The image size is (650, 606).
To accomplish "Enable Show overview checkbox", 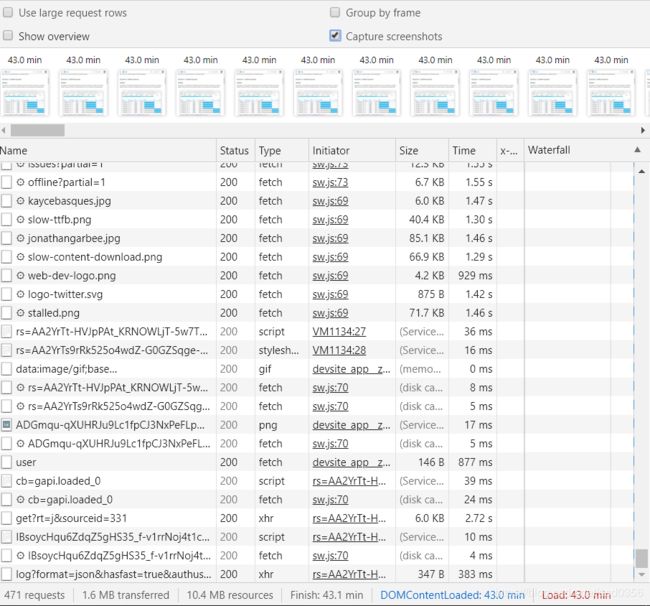I will [x=8, y=36].
